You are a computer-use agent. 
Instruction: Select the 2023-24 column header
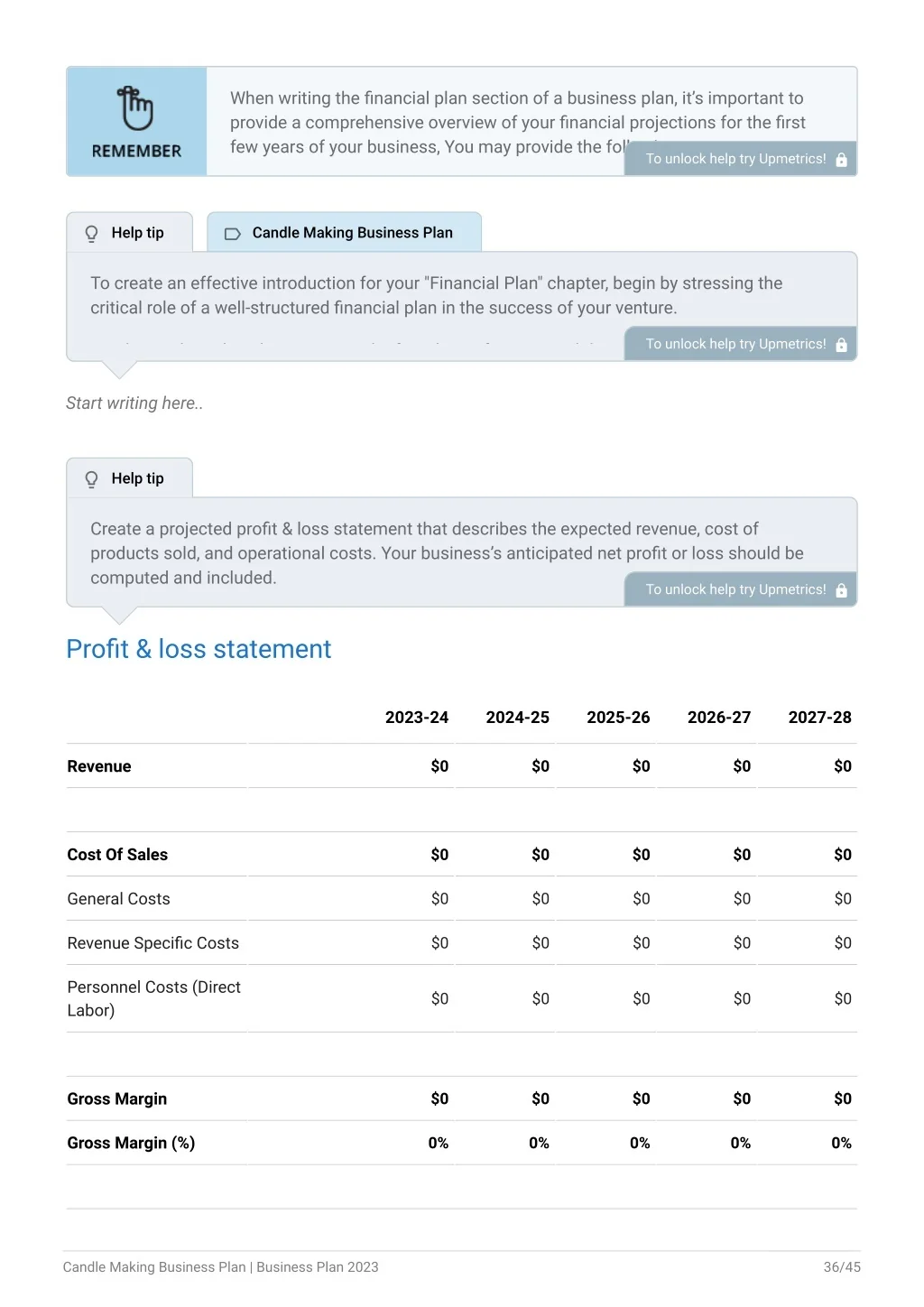coord(417,718)
